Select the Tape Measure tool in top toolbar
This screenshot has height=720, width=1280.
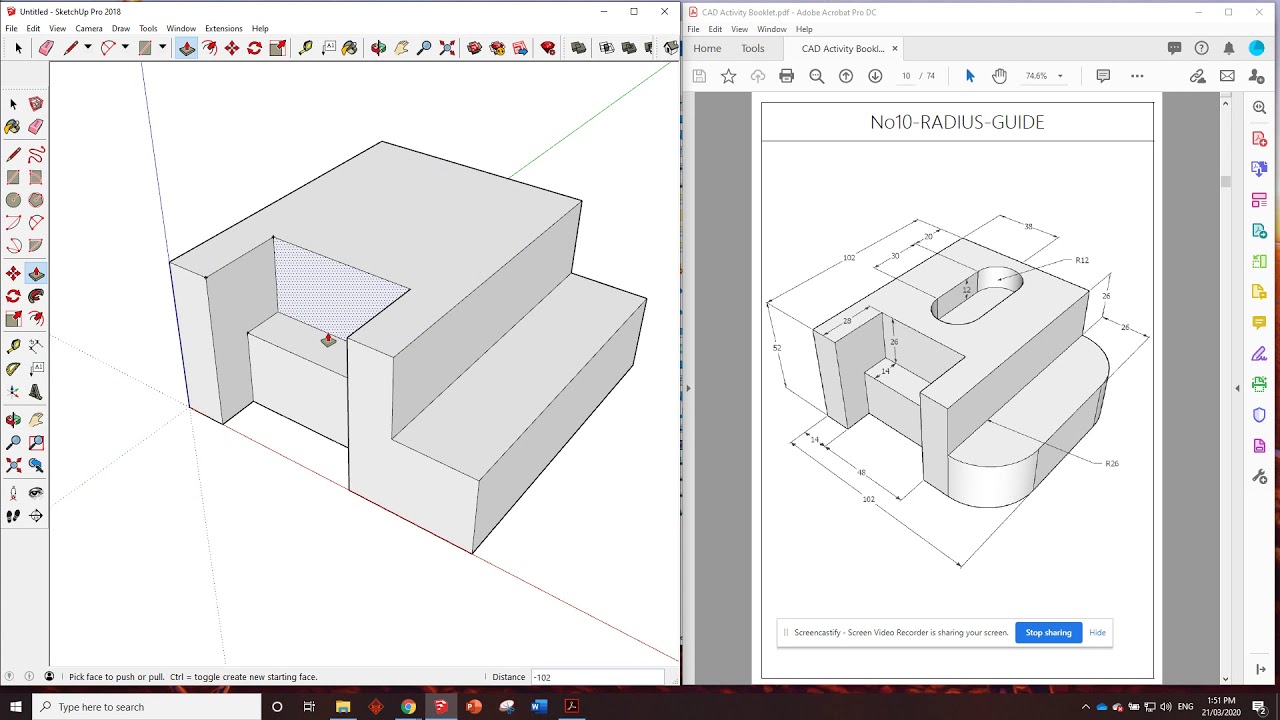306,48
